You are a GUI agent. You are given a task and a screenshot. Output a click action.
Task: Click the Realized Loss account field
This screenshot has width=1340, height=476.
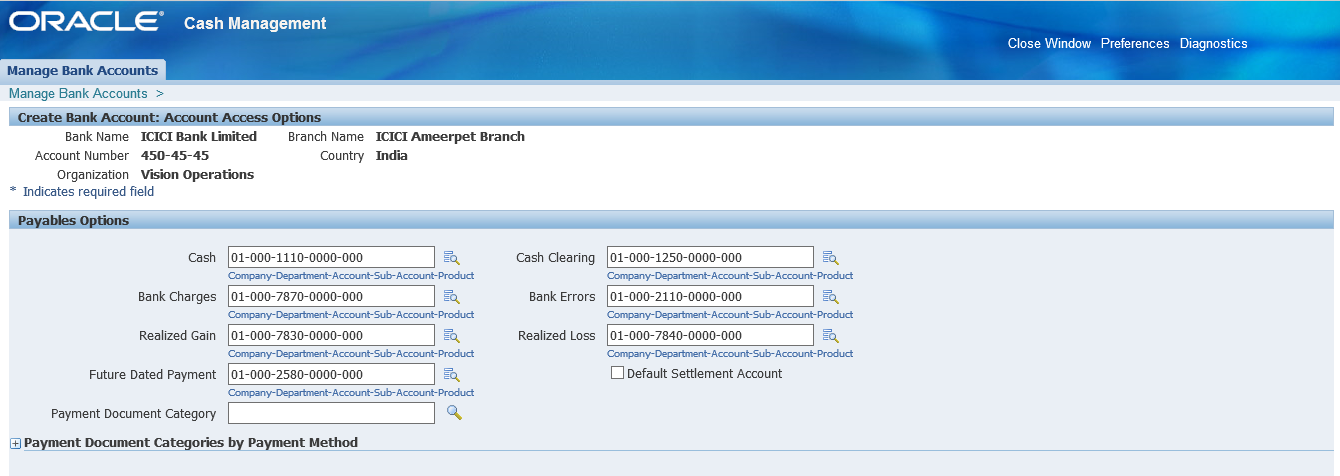click(710, 336)
